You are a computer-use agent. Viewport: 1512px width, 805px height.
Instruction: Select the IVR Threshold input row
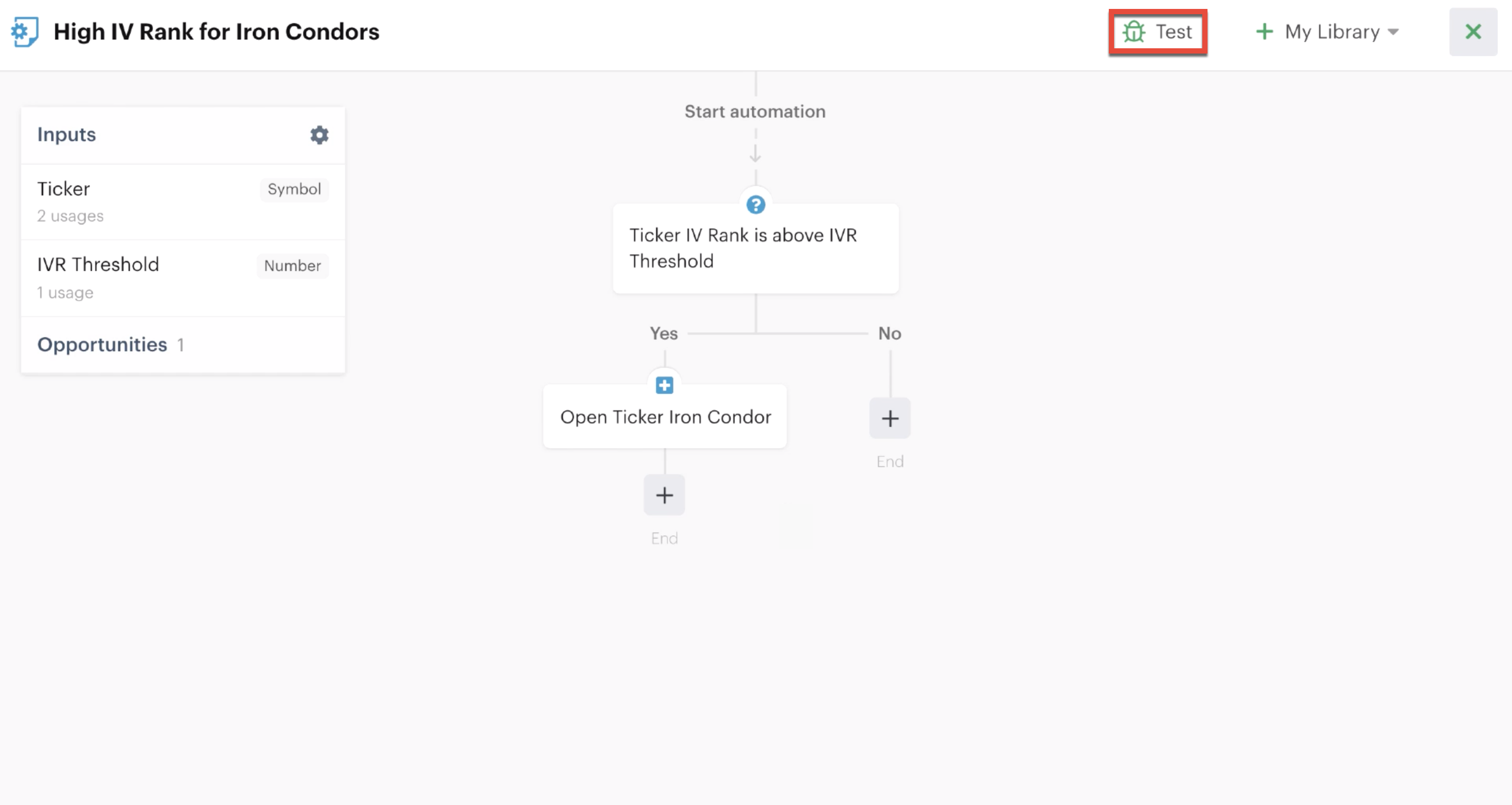pos(183,278)
